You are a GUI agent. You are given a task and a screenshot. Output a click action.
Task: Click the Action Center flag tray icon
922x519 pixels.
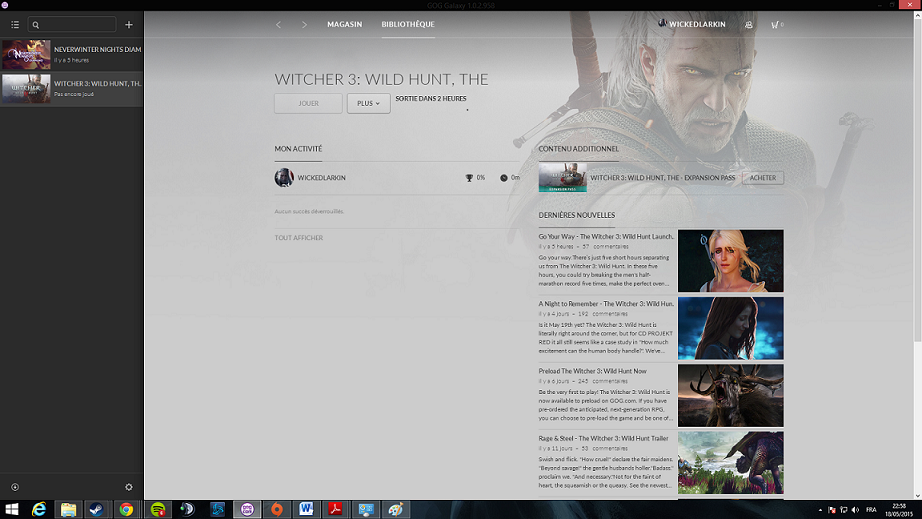point(831,510)
